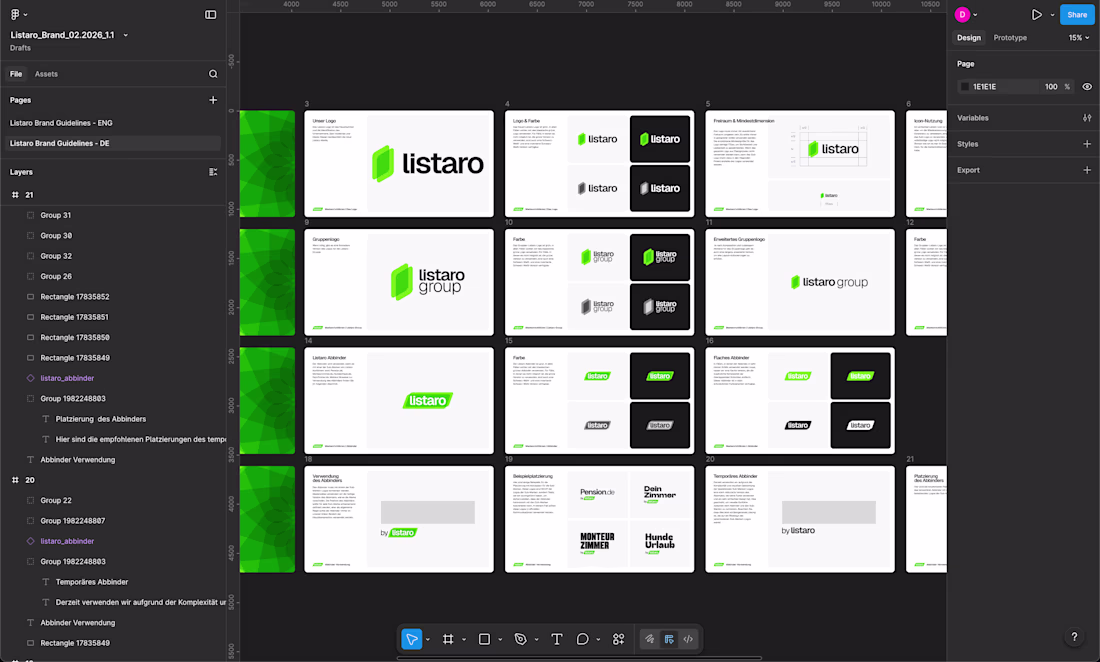Open the Move tools dropdown arrow
The height and width of the screenshot is (662, 1100).
(427, 640)
